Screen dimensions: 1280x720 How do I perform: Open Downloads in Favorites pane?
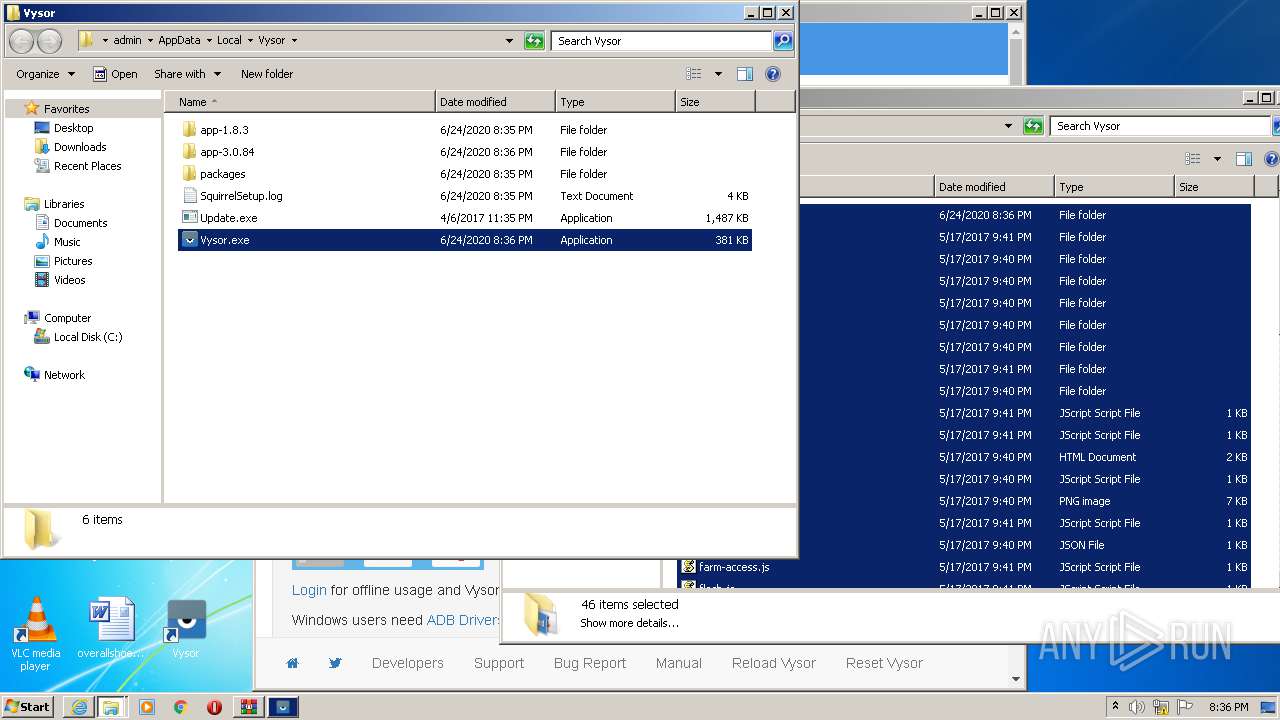click(80, 147)
